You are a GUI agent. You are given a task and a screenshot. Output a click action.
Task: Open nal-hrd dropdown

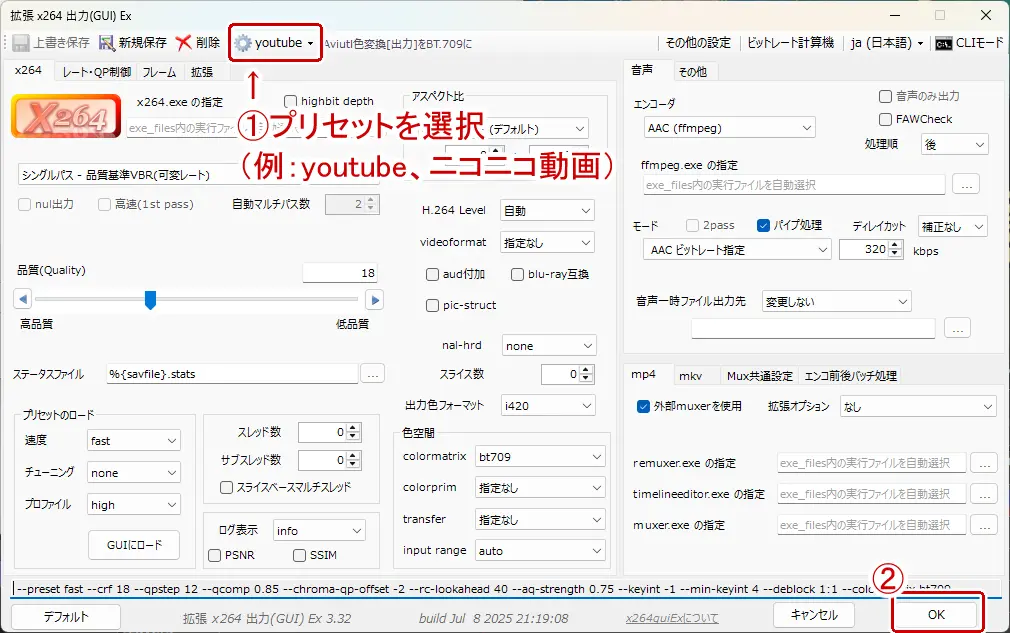(549, 346)
